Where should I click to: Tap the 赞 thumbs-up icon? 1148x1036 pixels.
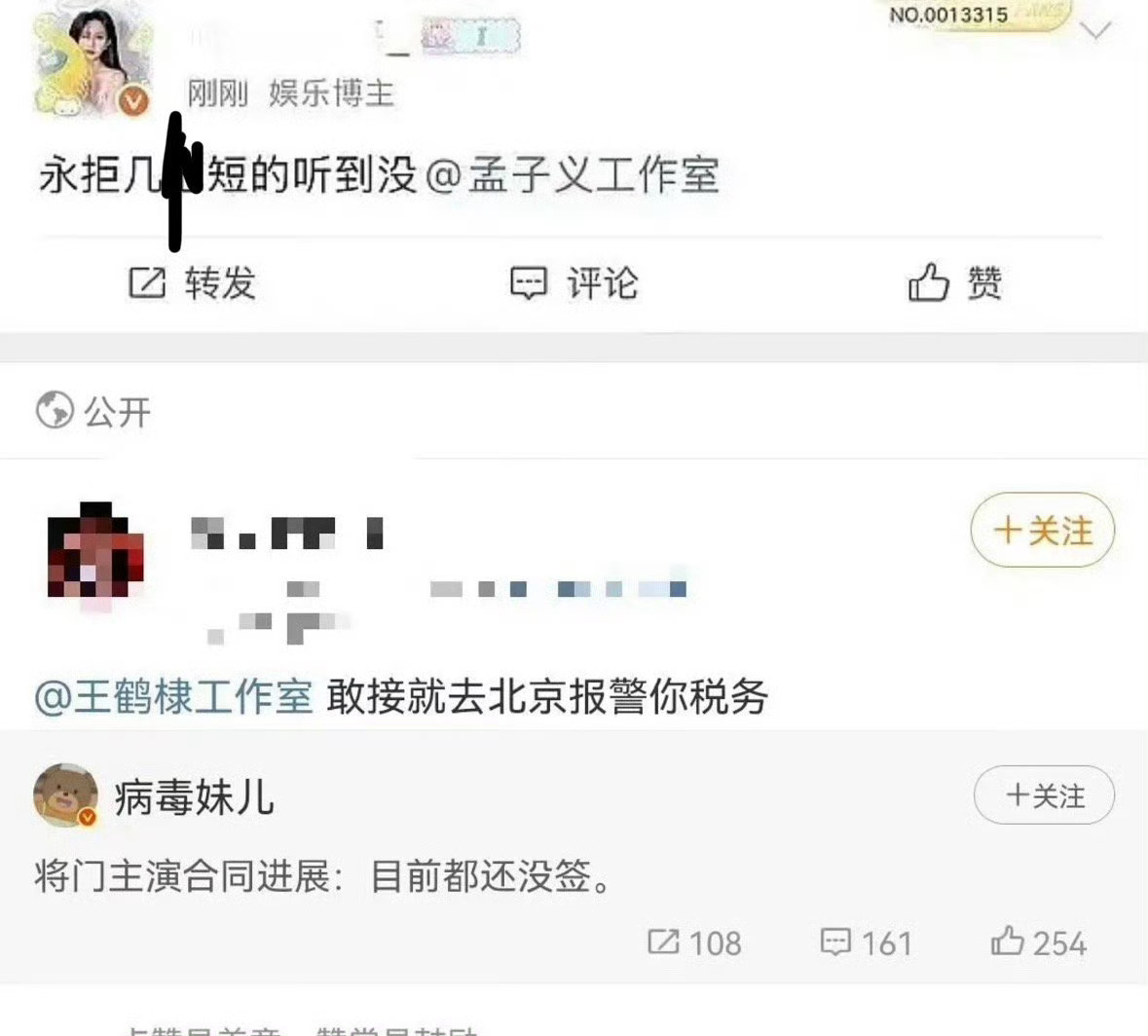928,281
